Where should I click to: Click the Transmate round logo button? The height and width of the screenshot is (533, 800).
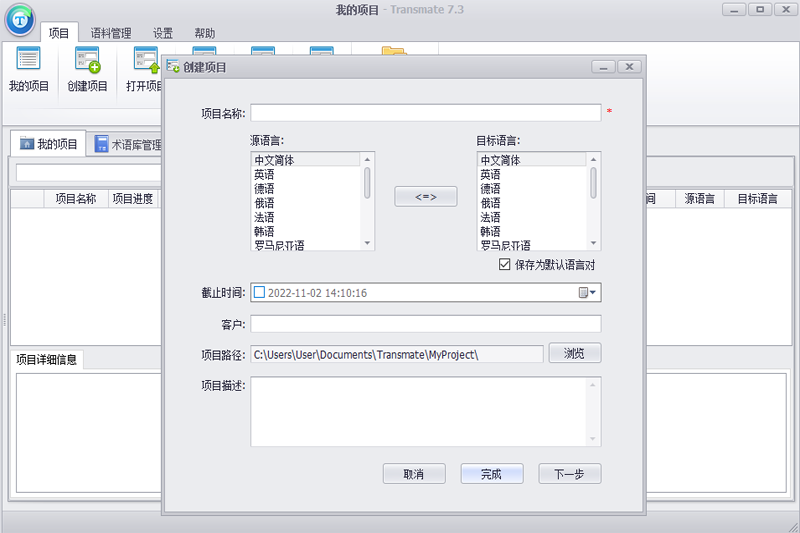coord(20,20)
